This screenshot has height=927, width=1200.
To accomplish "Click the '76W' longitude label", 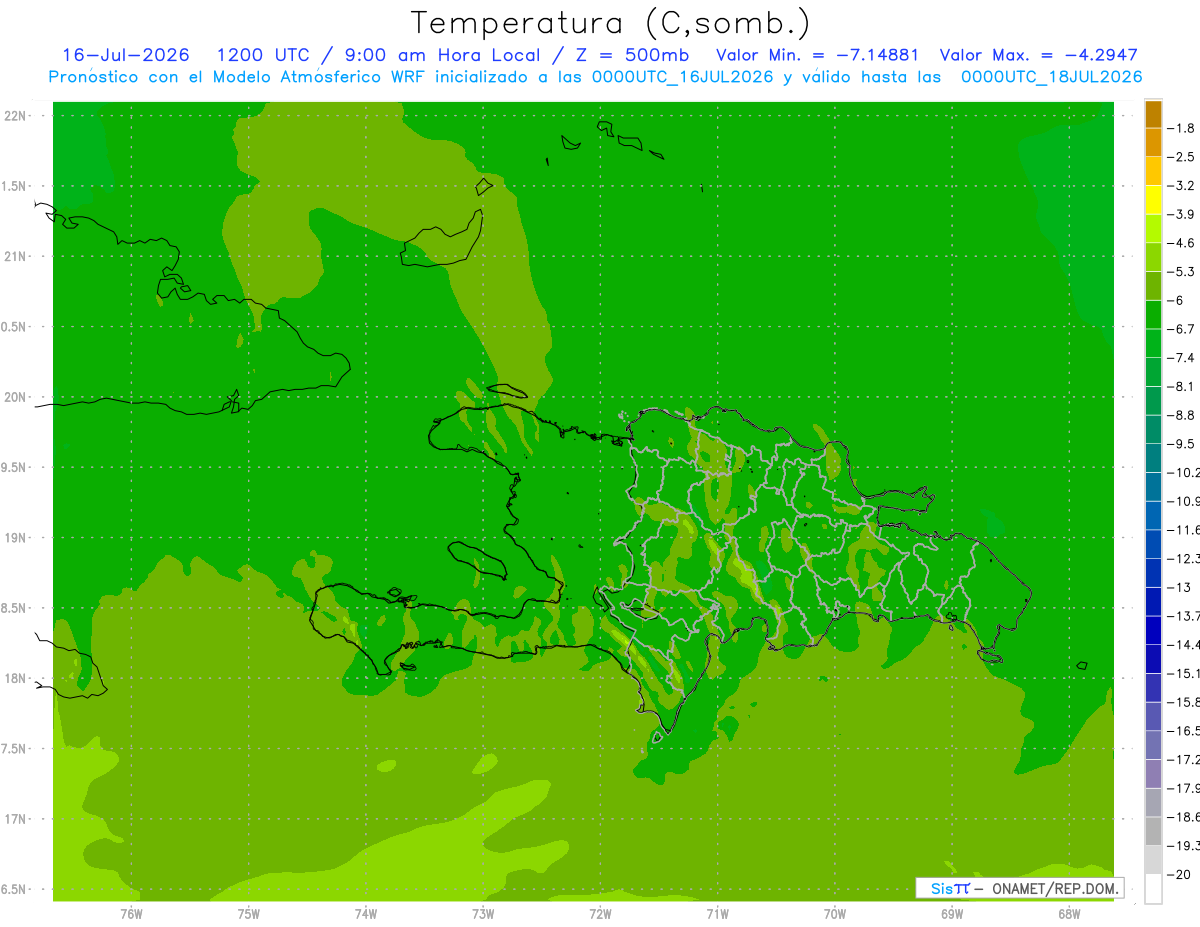I will pos(131,914).
